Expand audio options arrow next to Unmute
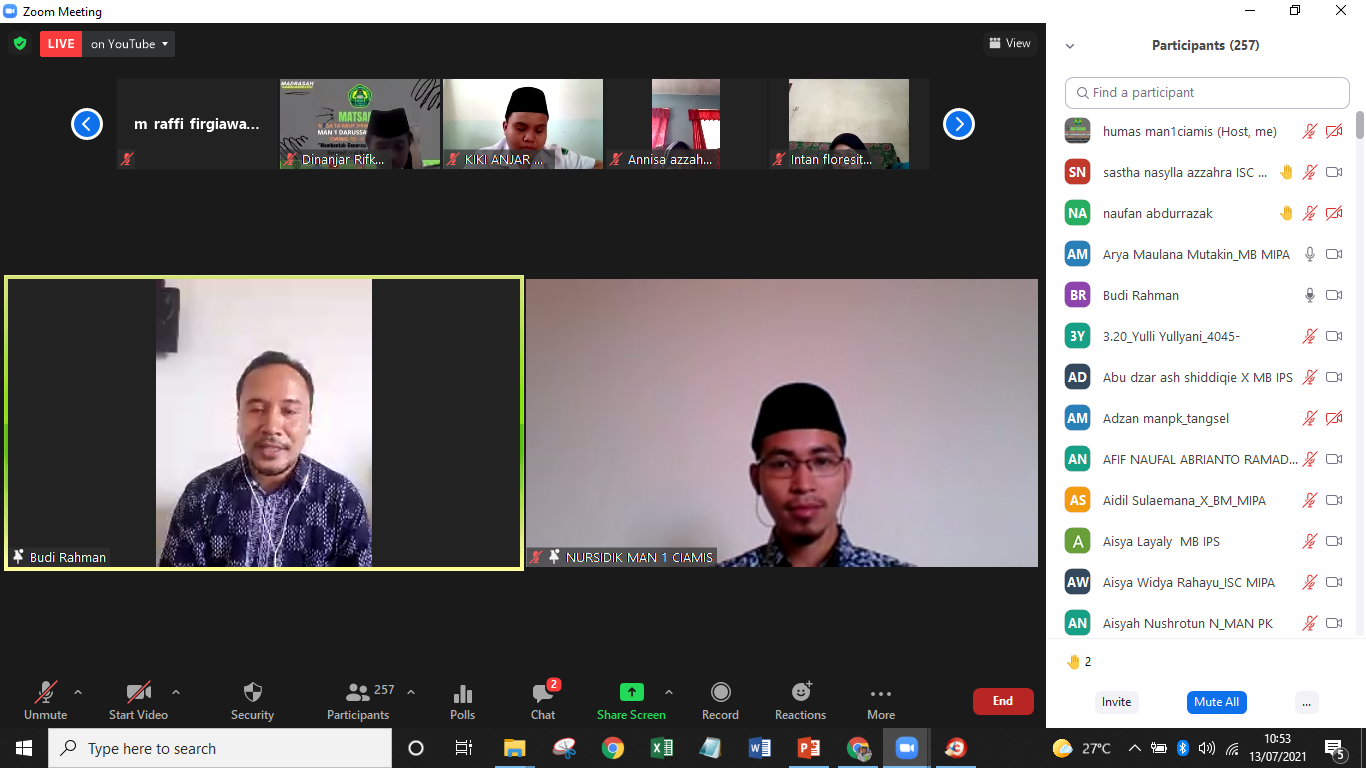 [x=78, y=692]
